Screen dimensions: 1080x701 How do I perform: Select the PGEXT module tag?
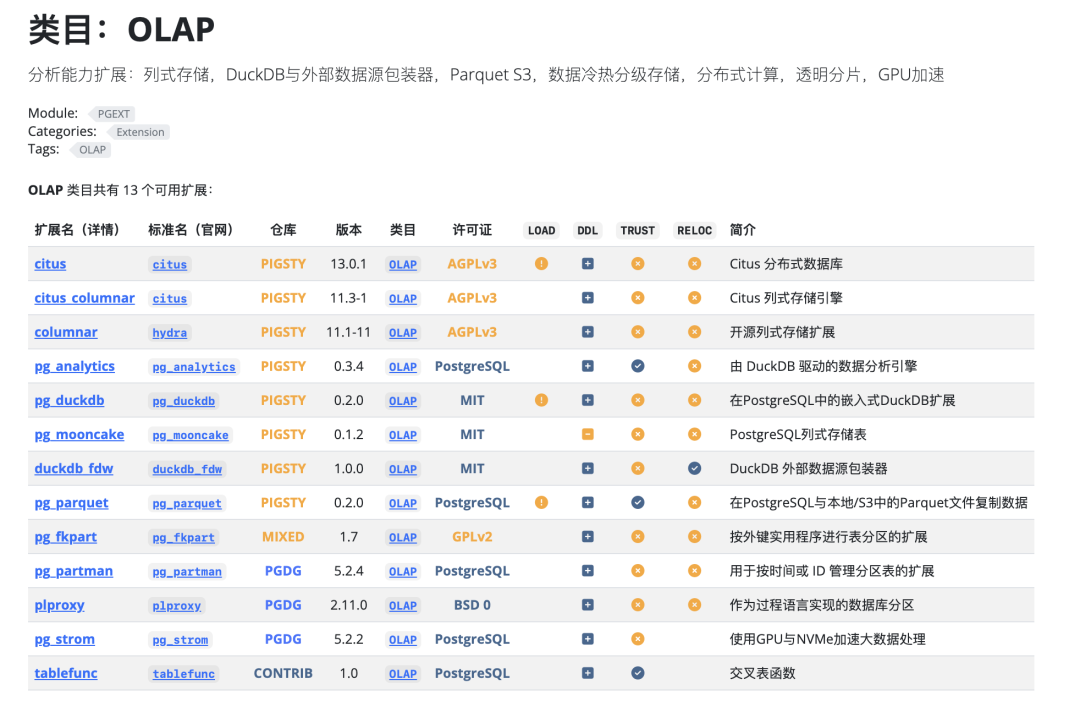[x=112, y=114]
